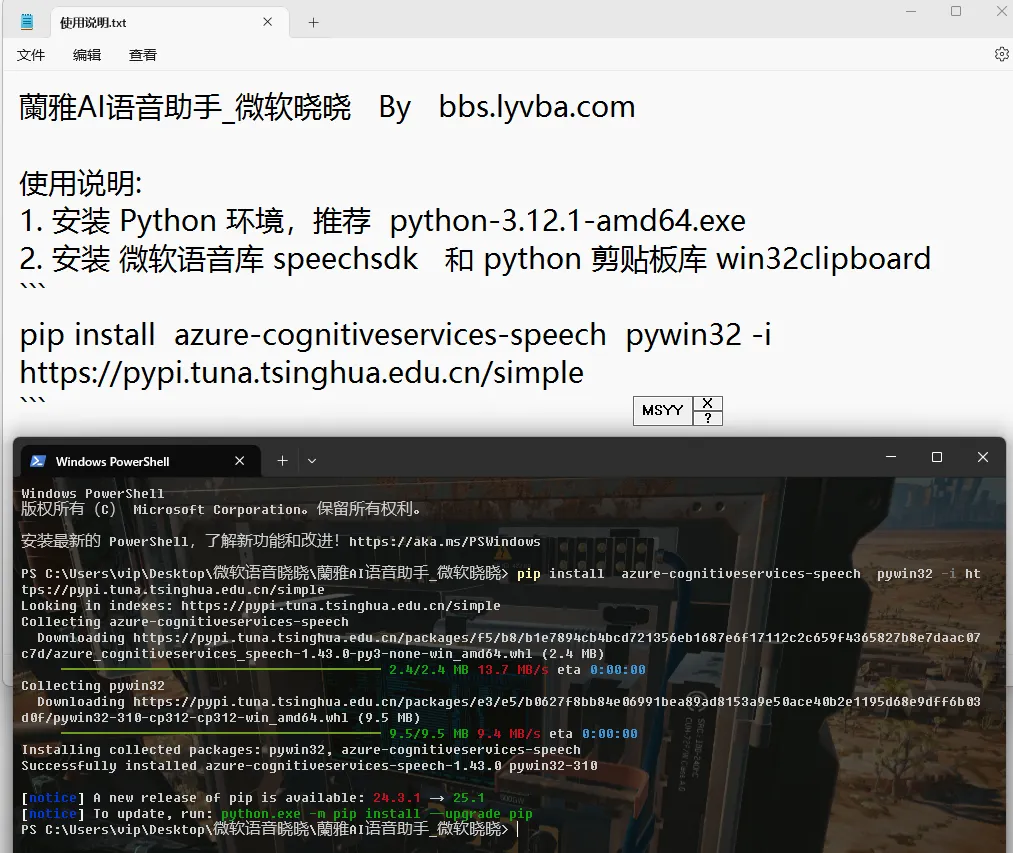
Task: Select the Windows PowerShell terminal tab
Action: (x=141, y=461)
